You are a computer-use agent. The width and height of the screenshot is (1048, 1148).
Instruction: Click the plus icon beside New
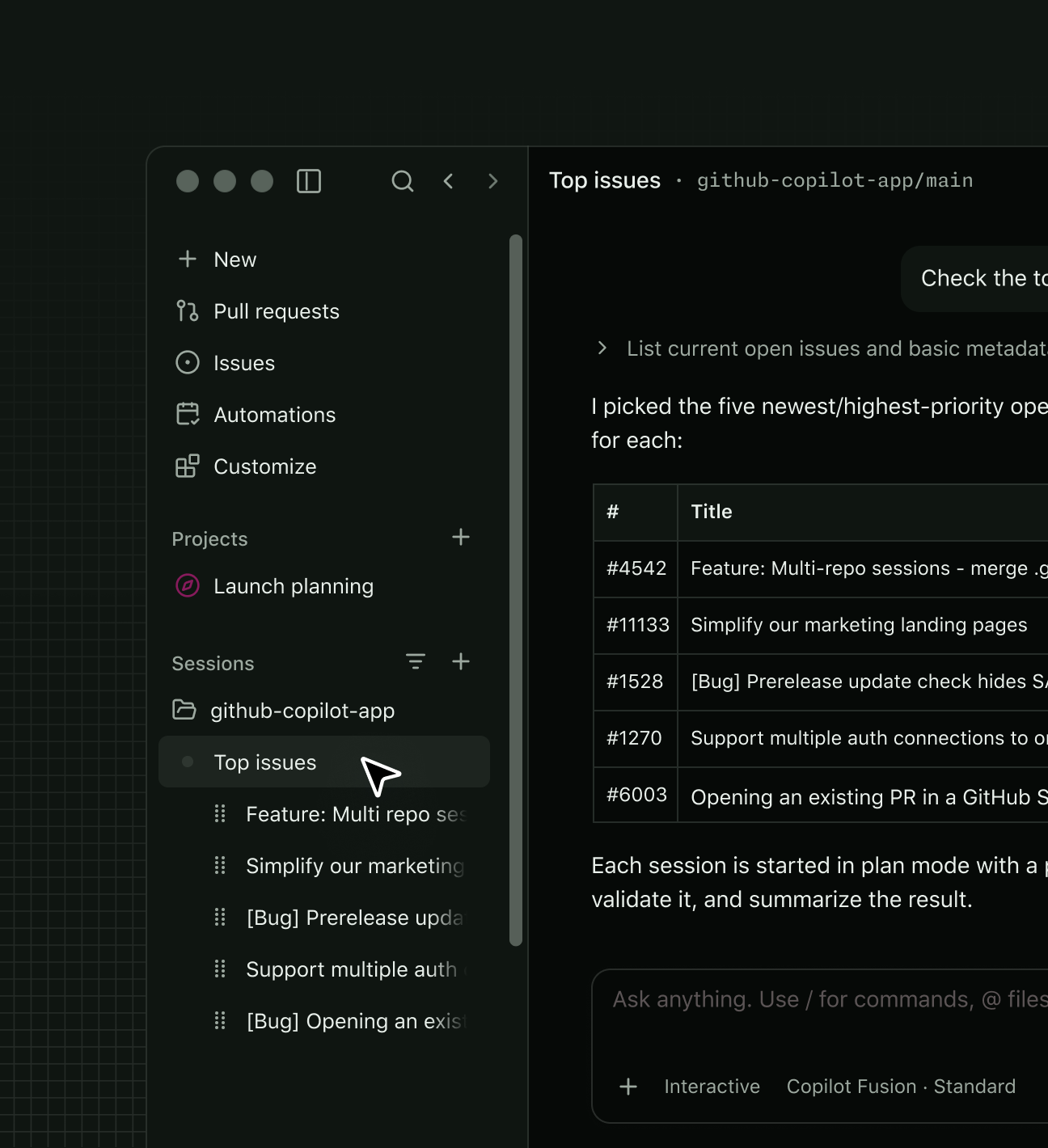pos(188,259)
